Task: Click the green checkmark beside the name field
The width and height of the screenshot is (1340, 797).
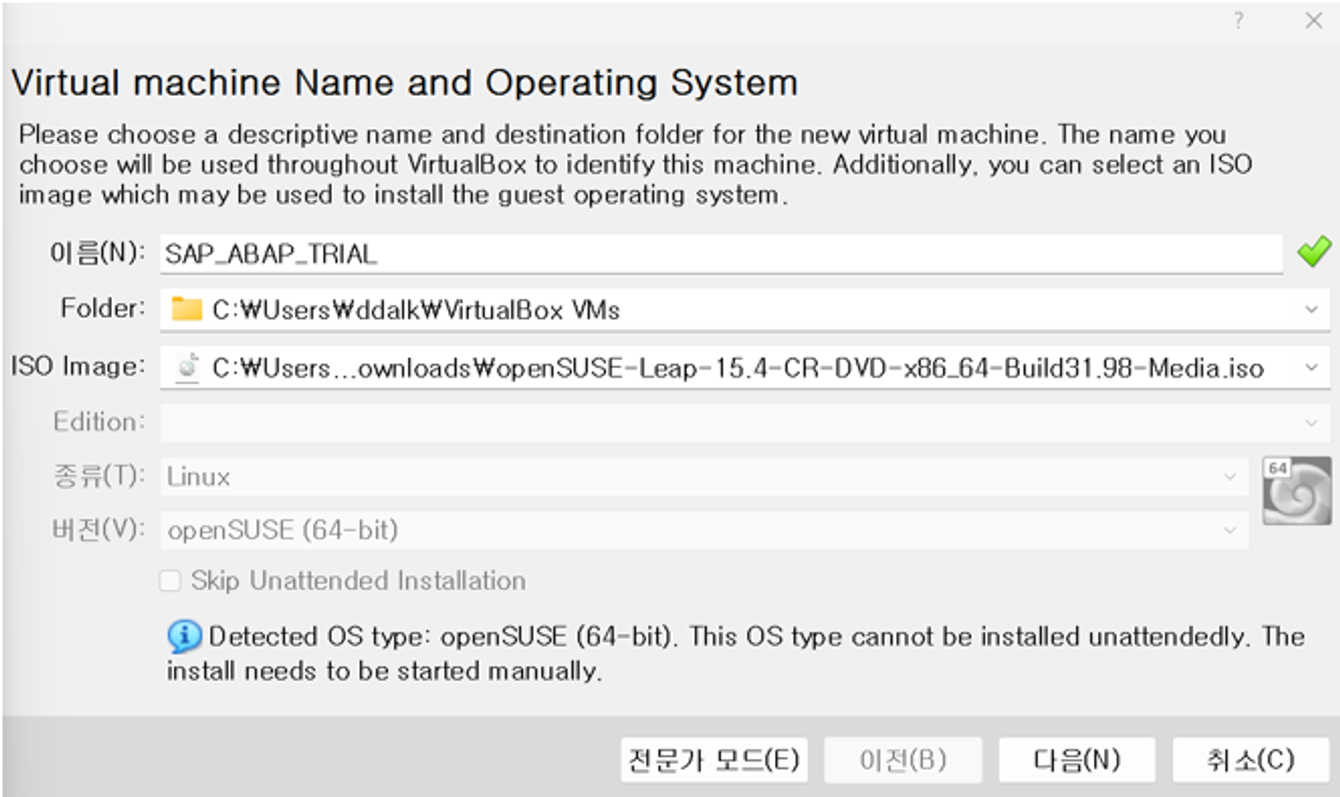Action: 1313,252
